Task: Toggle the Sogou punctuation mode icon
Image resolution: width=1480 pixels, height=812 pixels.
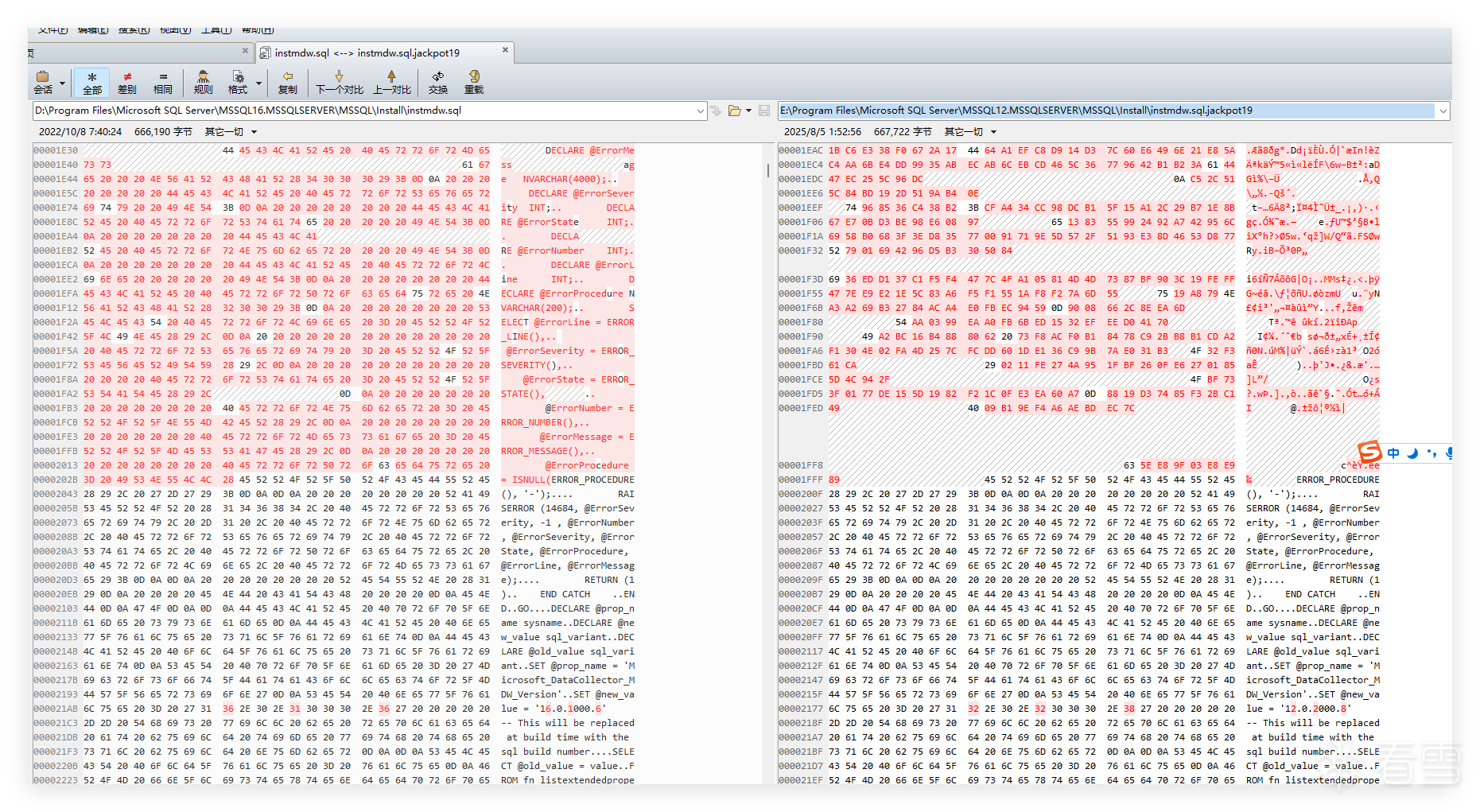Action: tap(1431, 453)
